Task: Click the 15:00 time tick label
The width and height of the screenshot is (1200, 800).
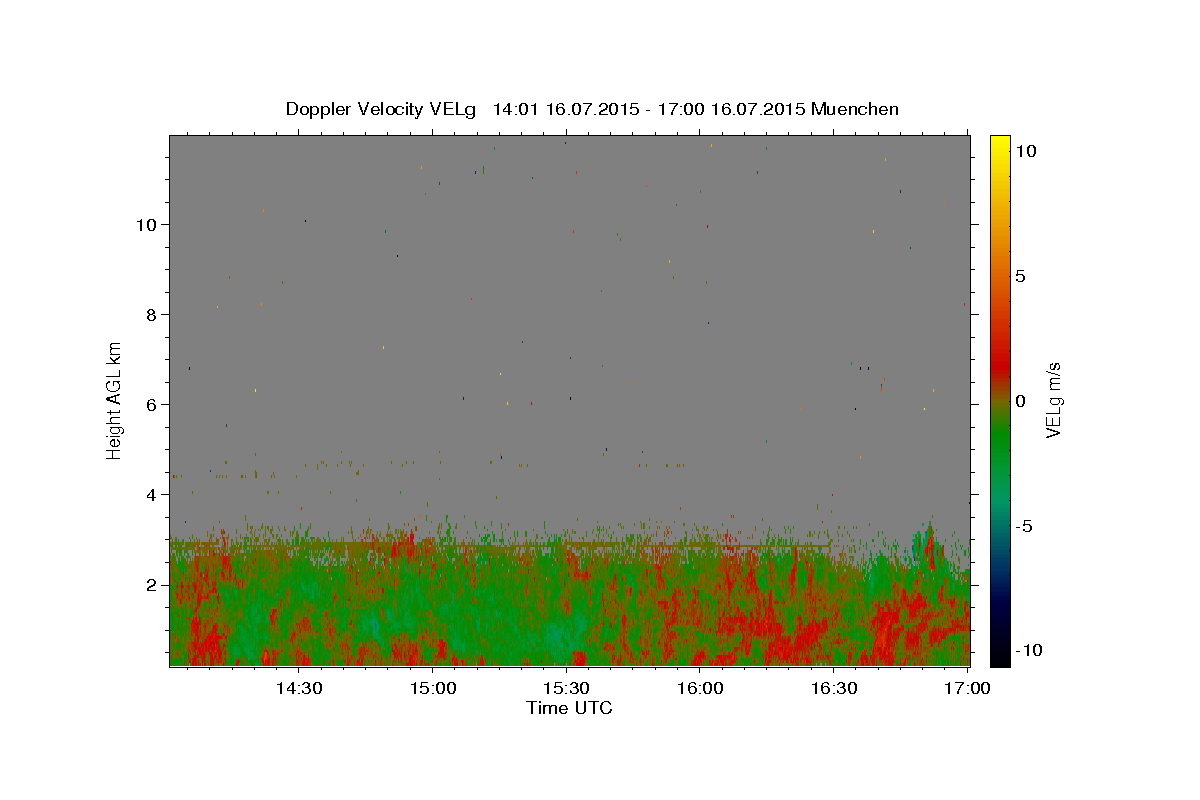Action: [x=432, y=689]
